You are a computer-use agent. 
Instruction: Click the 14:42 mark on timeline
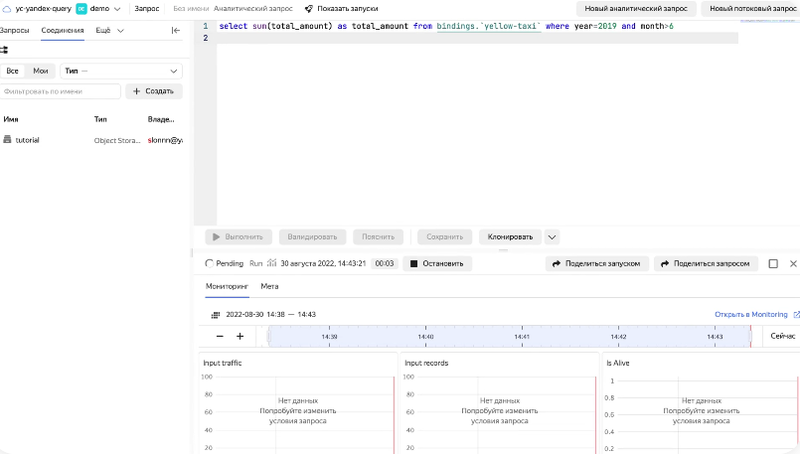(x=618, y=337)
